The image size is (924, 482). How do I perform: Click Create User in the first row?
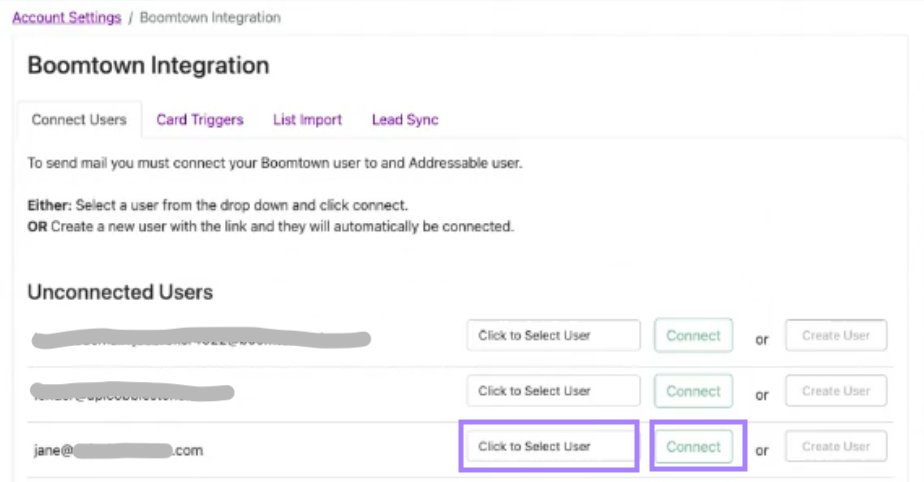tap(835, 336)
